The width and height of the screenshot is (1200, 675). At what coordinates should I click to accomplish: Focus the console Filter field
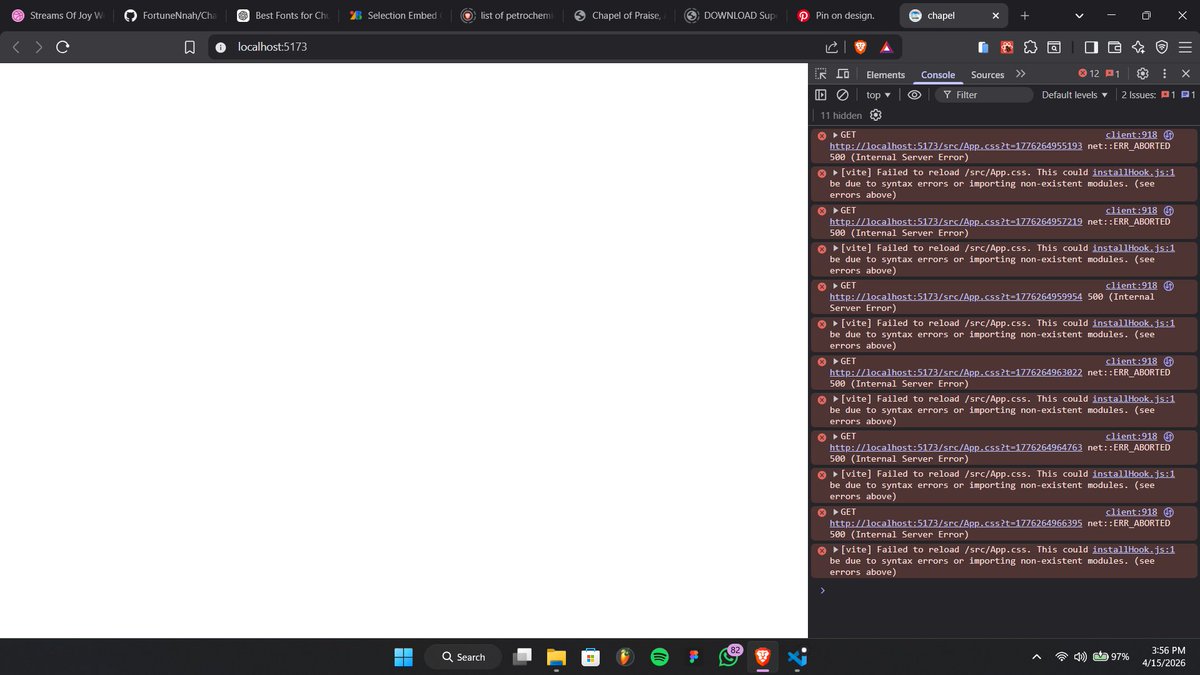click(983, 95)
